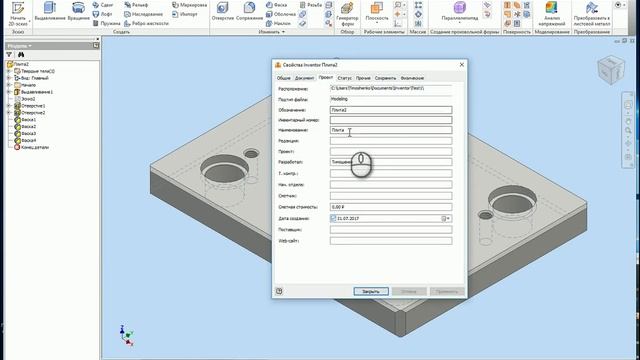Viewport: 640px width, 360px height.
Task: Open the browser filter icon
Action: (x=9, y=54)
